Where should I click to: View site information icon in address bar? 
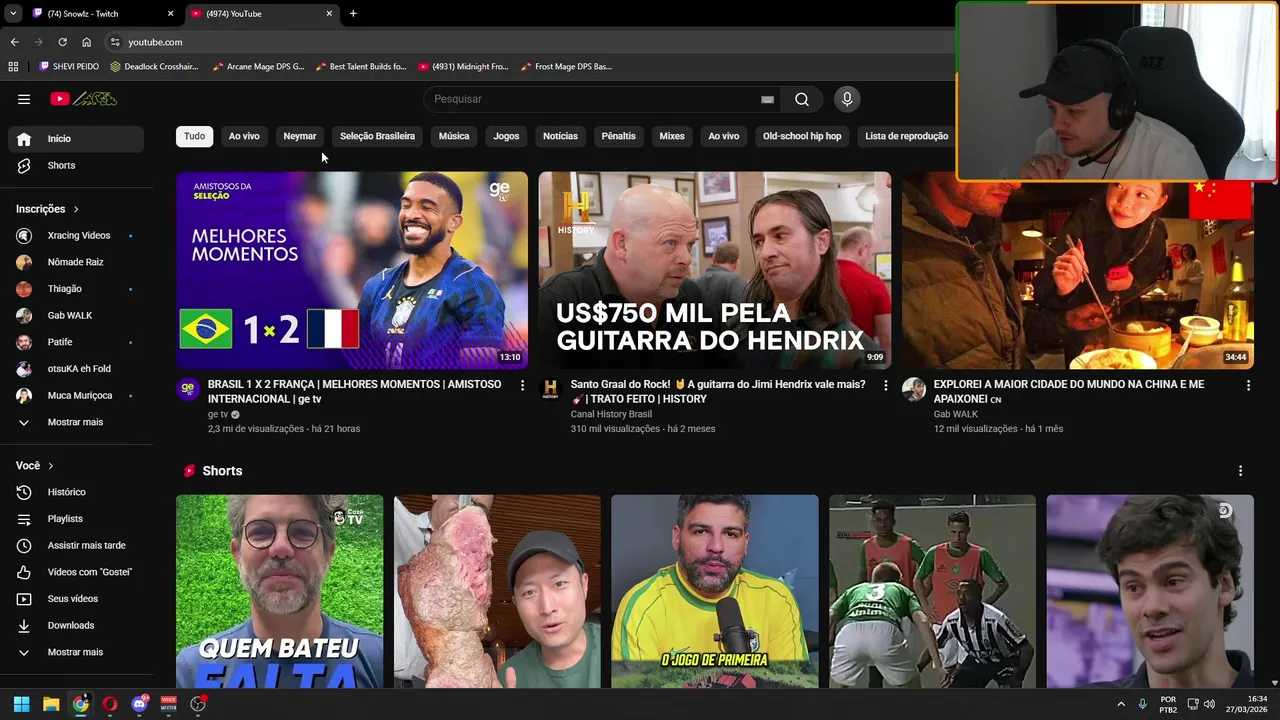click(x=115, y=42)
